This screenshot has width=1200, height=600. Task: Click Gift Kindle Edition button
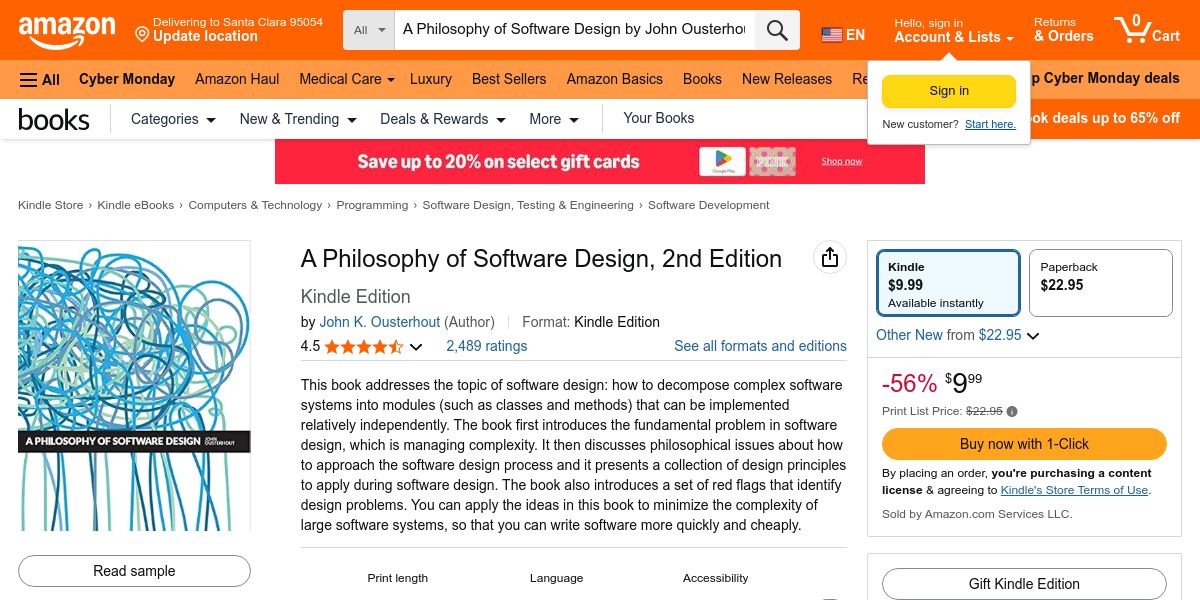(x=1024, y=584)
